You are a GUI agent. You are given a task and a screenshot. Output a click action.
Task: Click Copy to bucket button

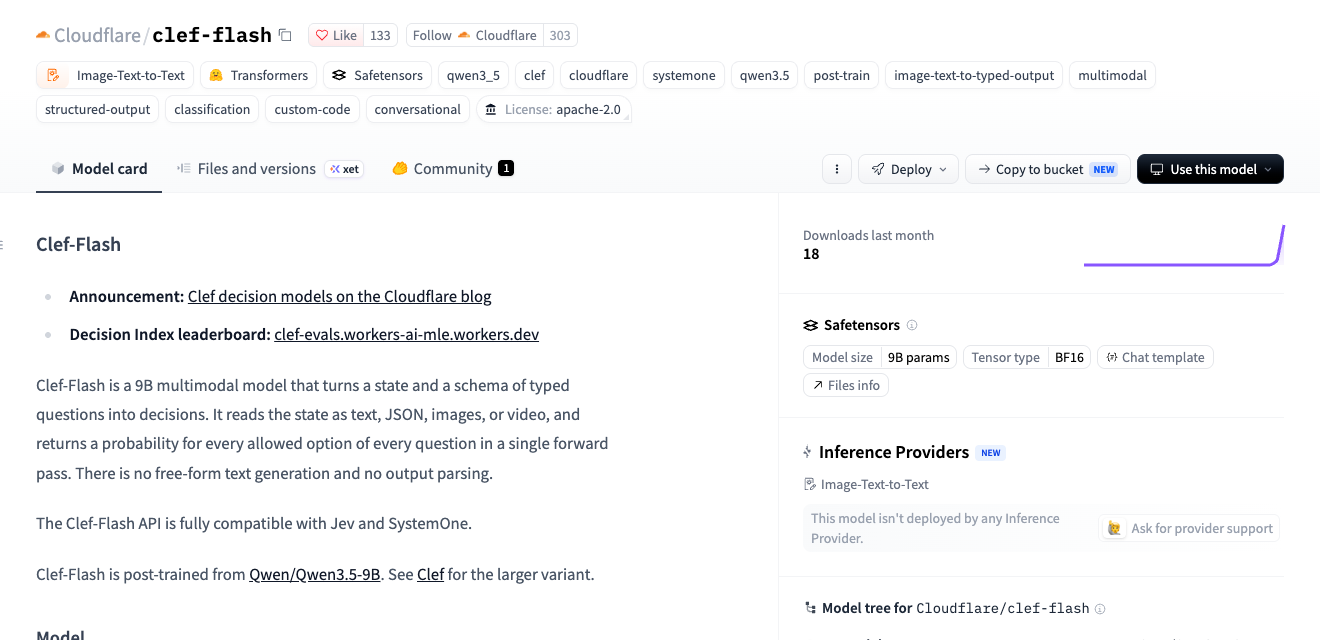point(1047,169)
